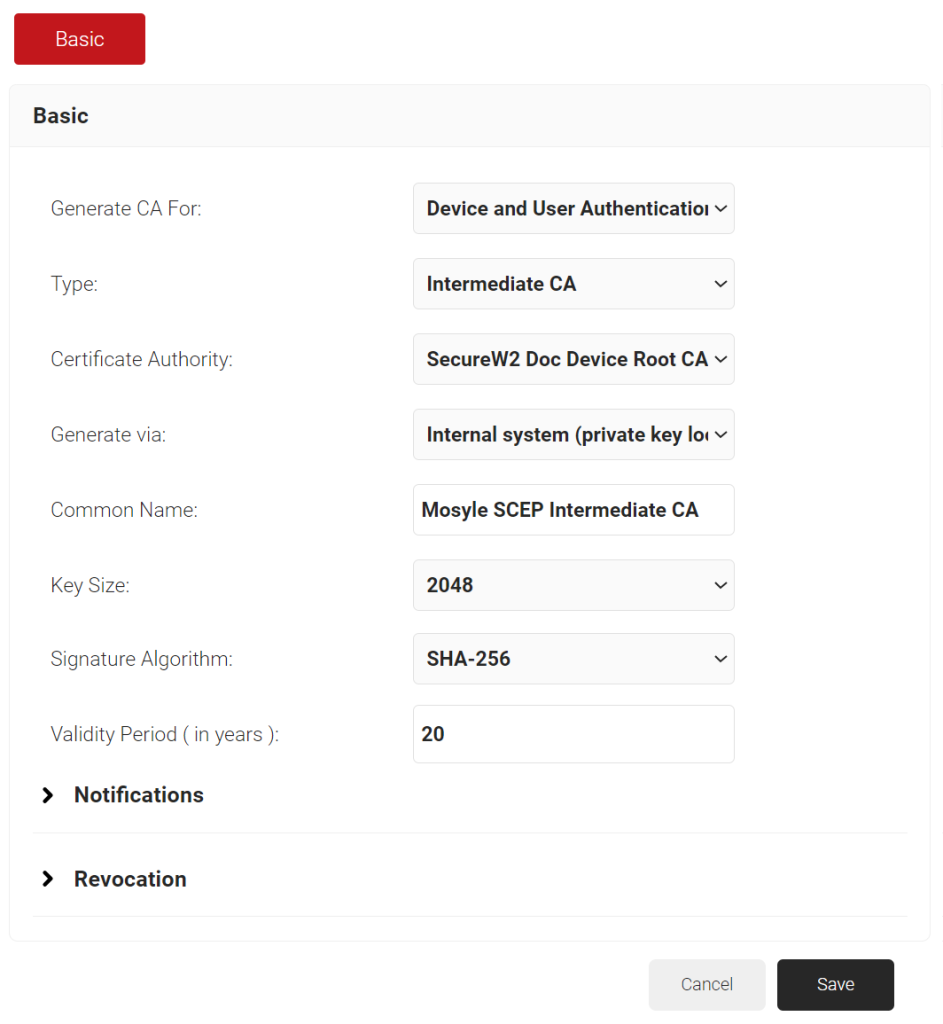Click the chevron on Generate via dropdown
The image size is (943, 1024).
pos(719,434)
